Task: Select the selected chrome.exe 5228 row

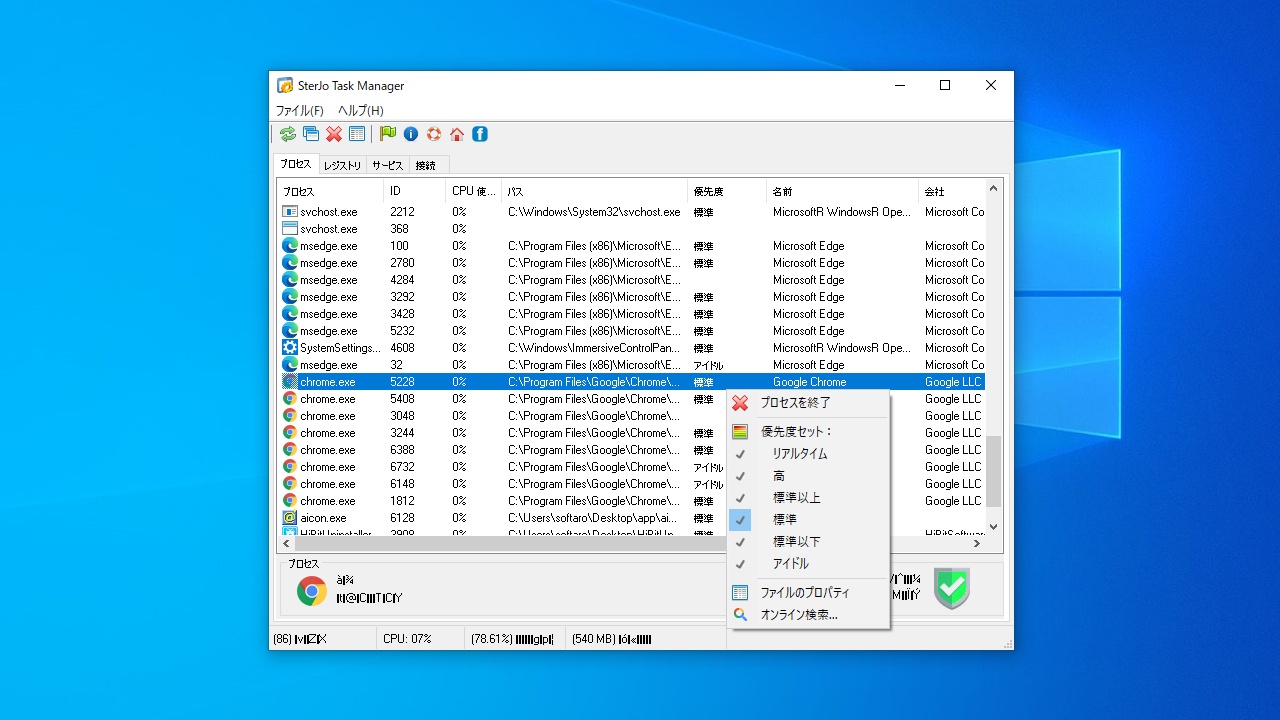Action: click(x=632, y=382)
